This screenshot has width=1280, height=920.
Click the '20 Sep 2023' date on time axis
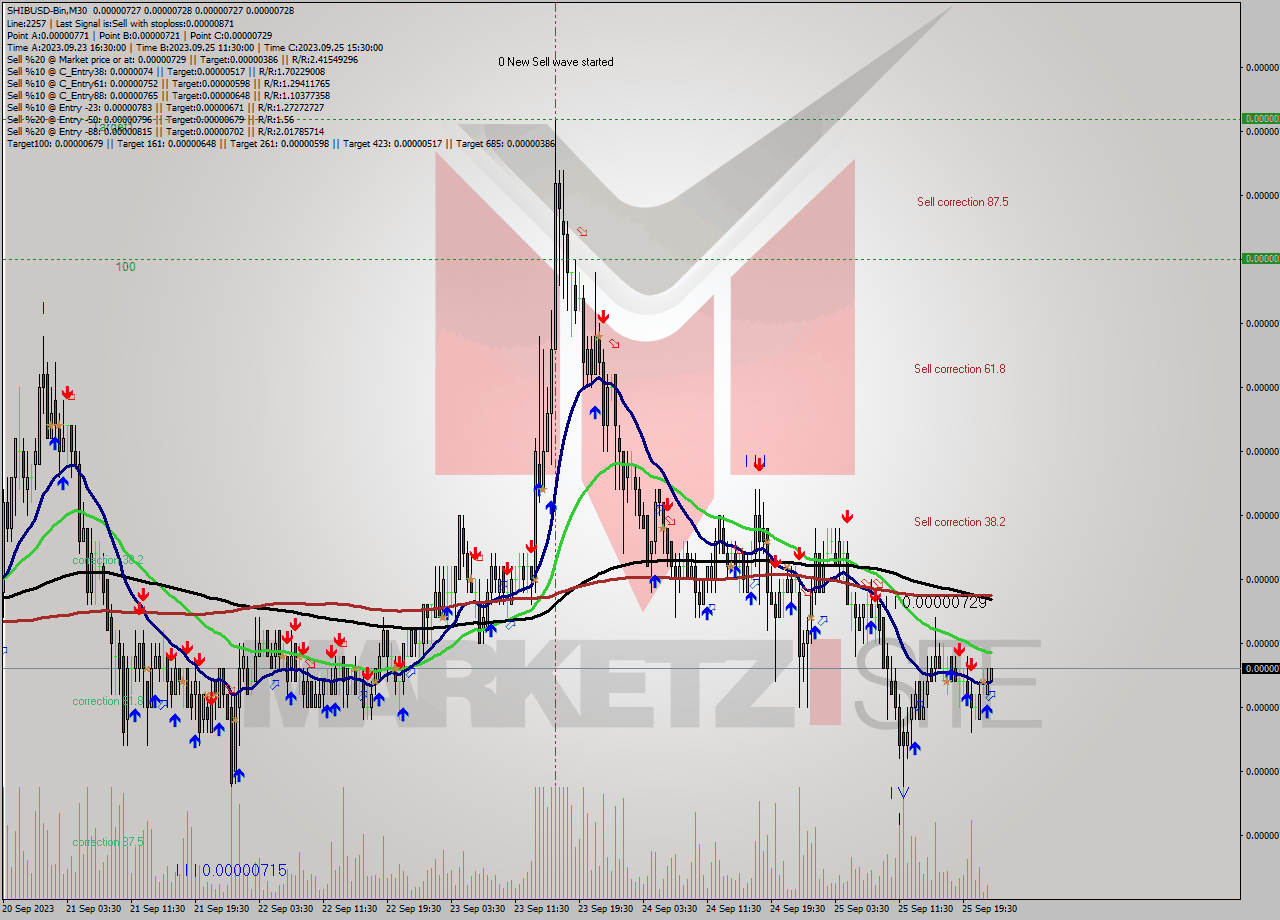point(30,909)
